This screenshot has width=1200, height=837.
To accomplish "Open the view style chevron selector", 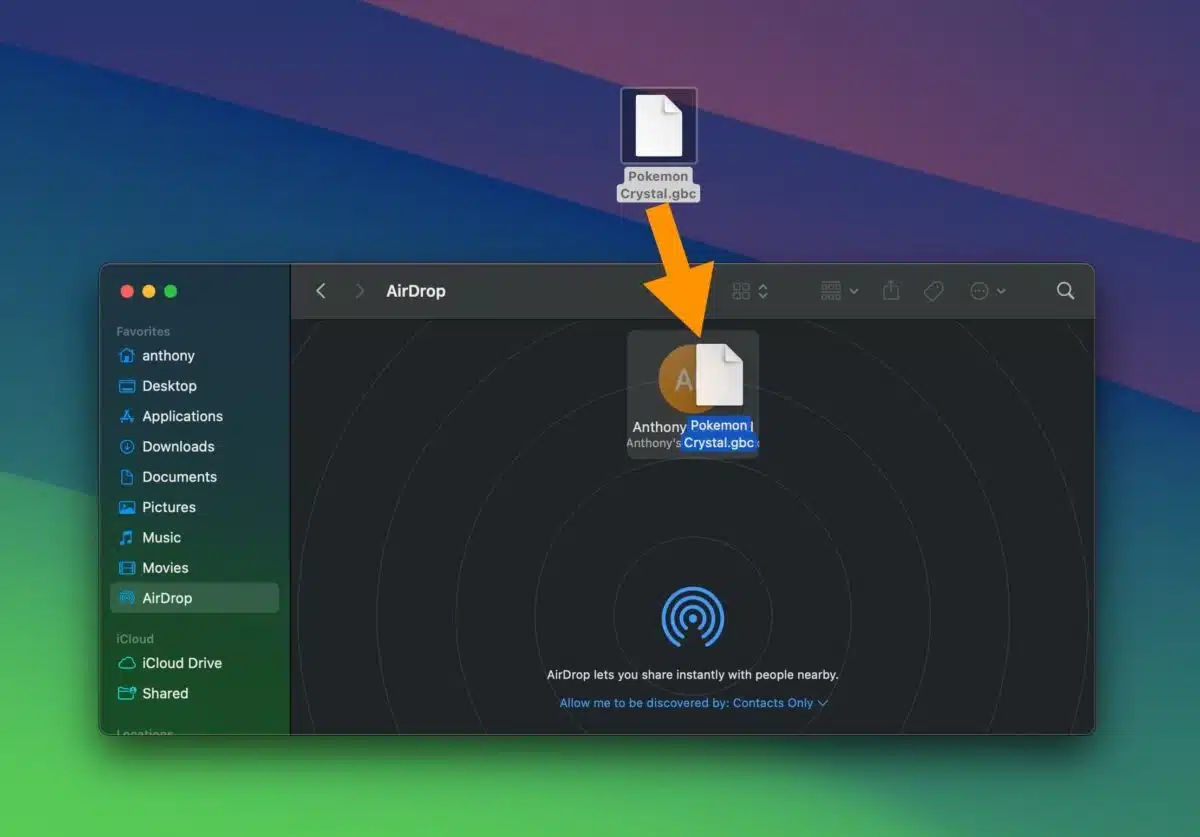I will (x=763, y=291).
